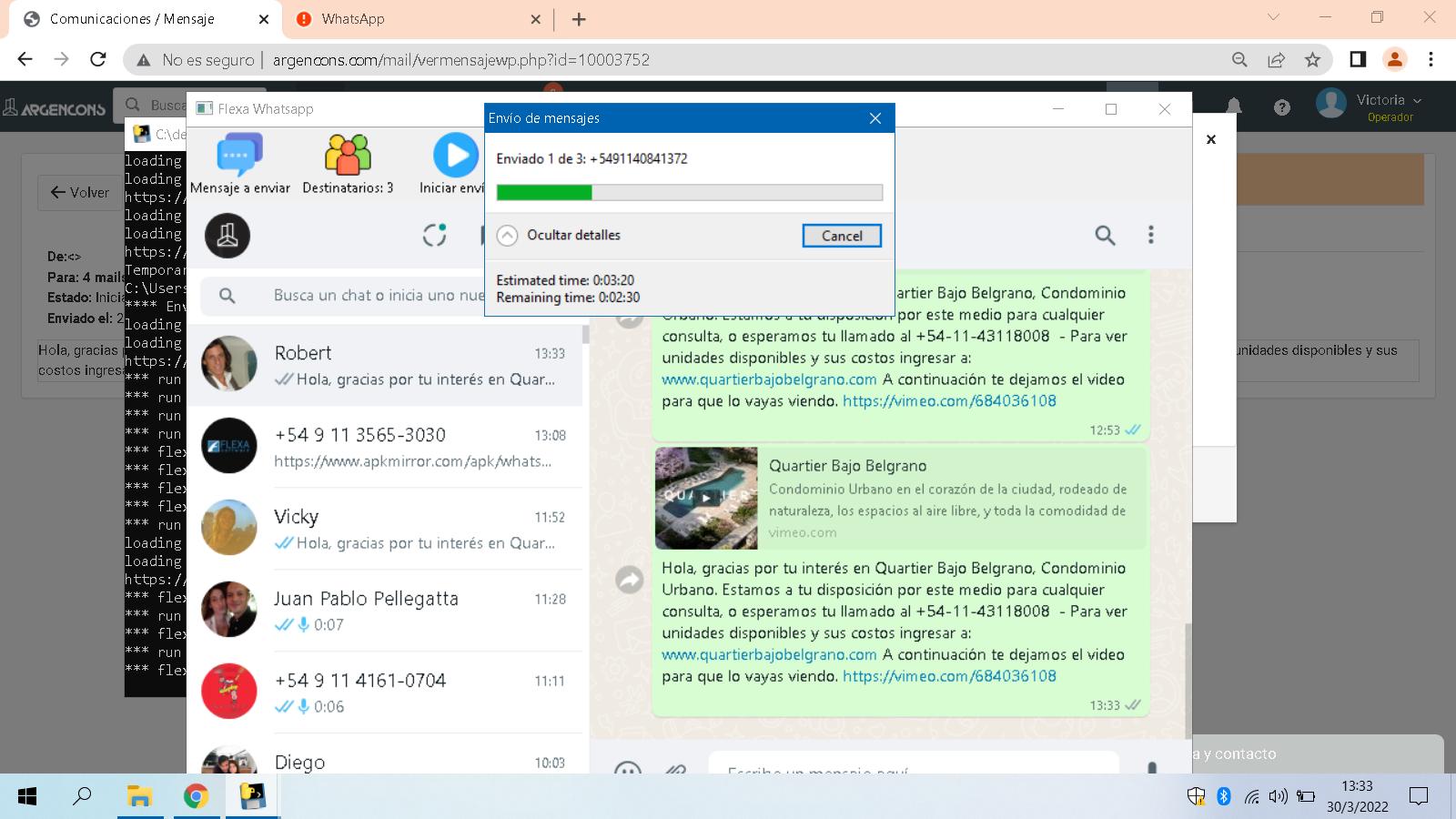Open Argencons notifications bell
This screenshot has height=819, width=1456.
coord(1234,106)
